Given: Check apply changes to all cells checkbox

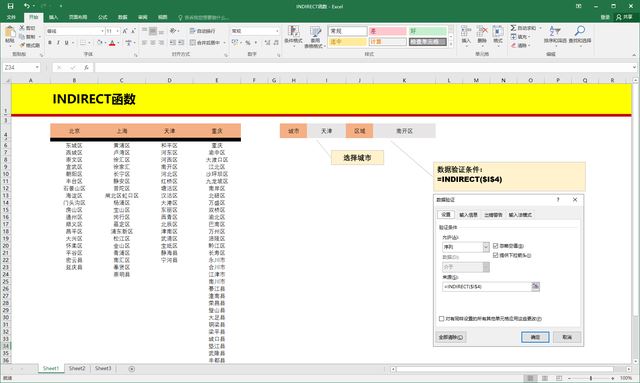Looking at the screenshot, I should coord(441,318).
